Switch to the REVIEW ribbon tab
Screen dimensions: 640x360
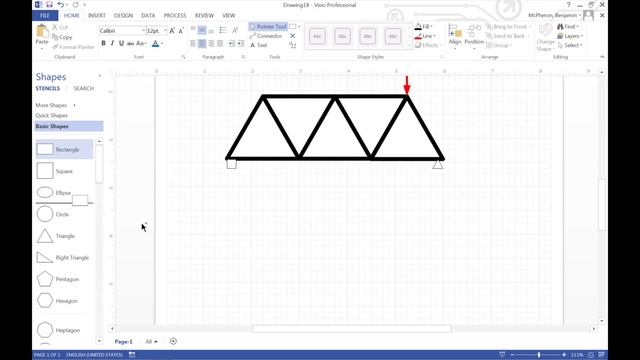[x=204, y=16]
